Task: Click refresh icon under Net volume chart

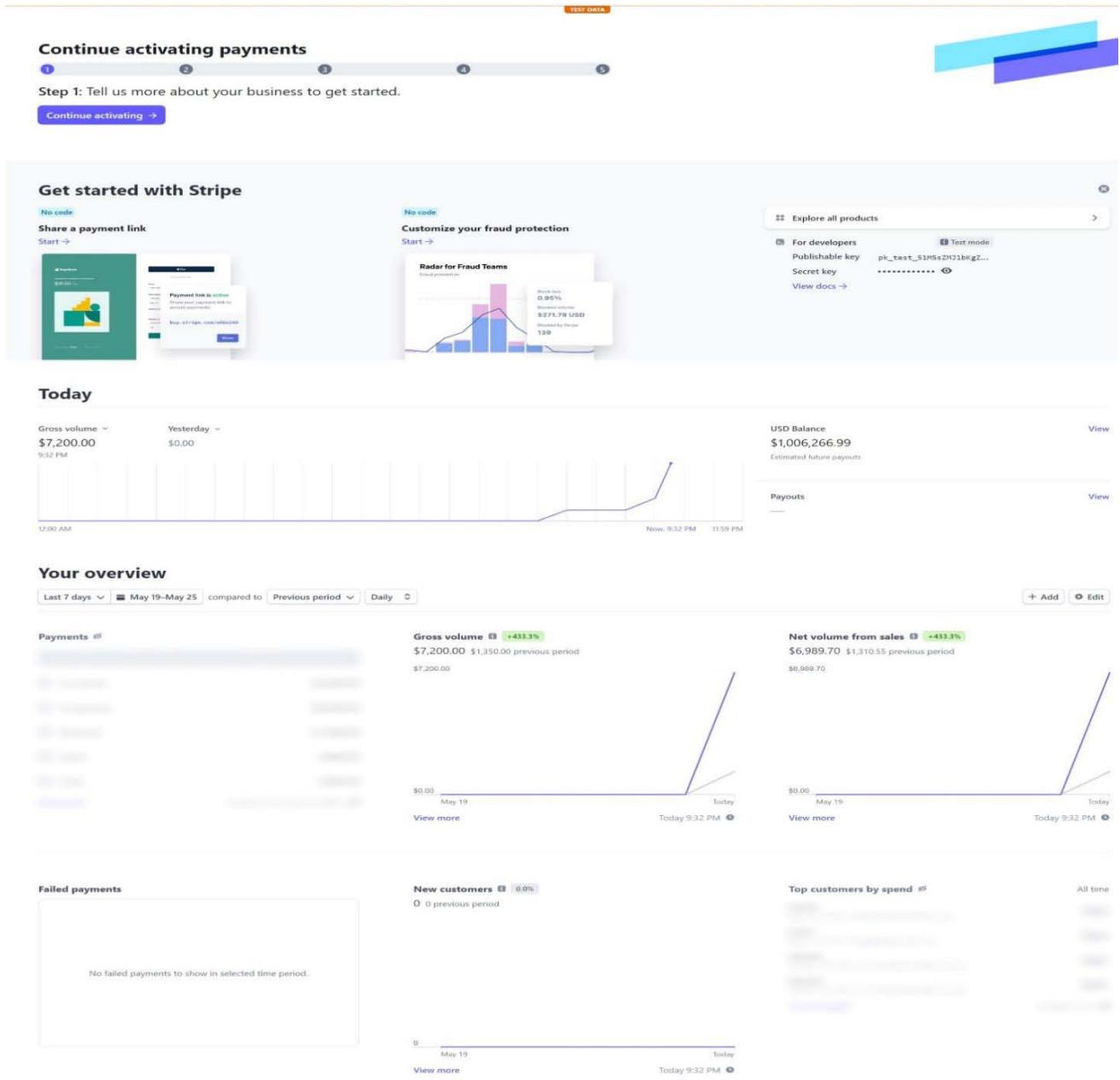Action: (1105, 818)
